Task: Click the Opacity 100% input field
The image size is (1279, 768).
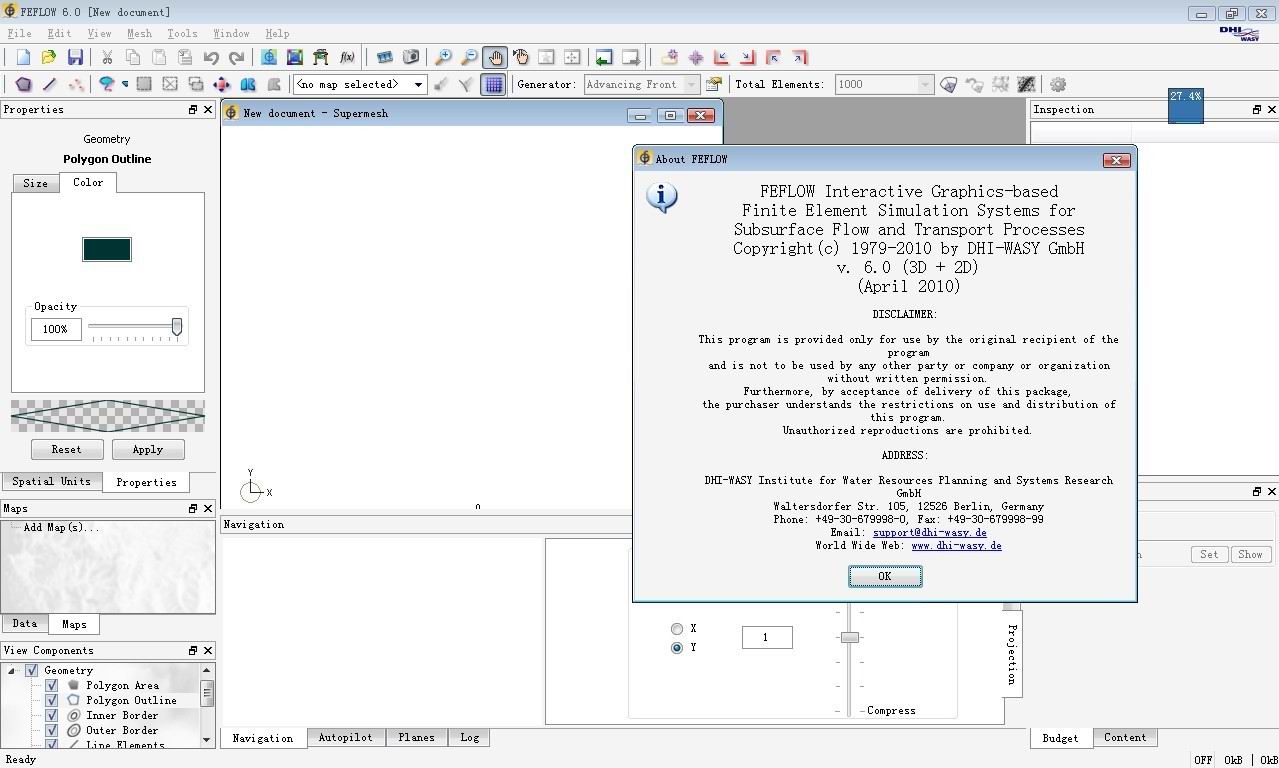Action: pos(55,329)
